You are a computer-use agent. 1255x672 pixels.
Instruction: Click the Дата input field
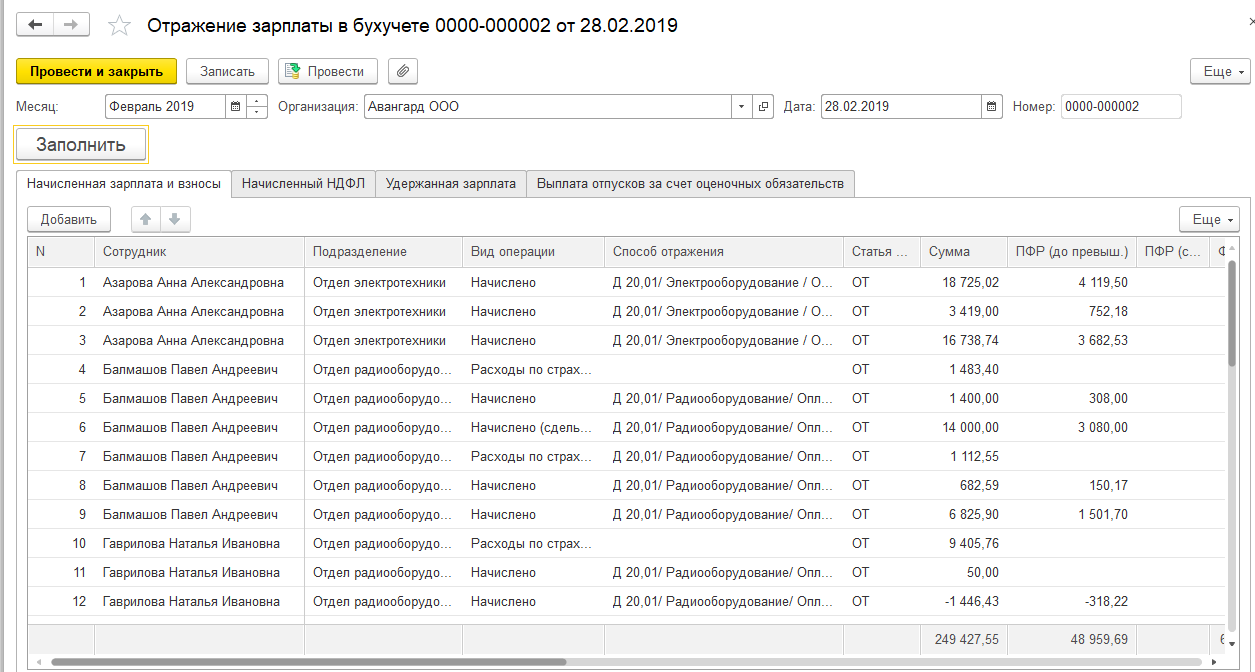901,106
